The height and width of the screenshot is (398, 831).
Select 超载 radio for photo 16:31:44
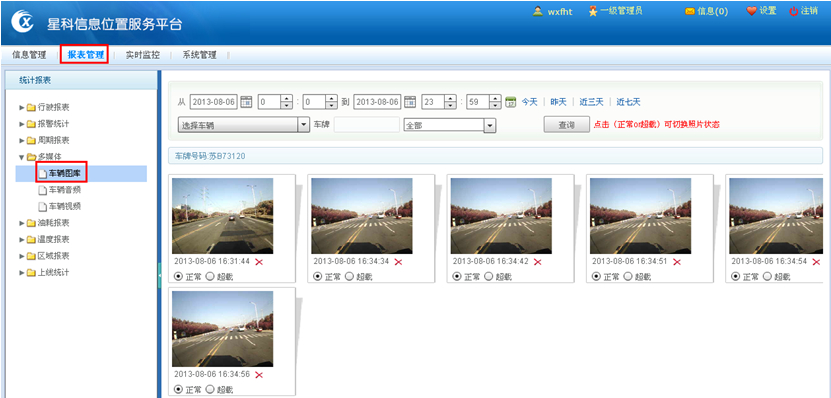[209, 276]
